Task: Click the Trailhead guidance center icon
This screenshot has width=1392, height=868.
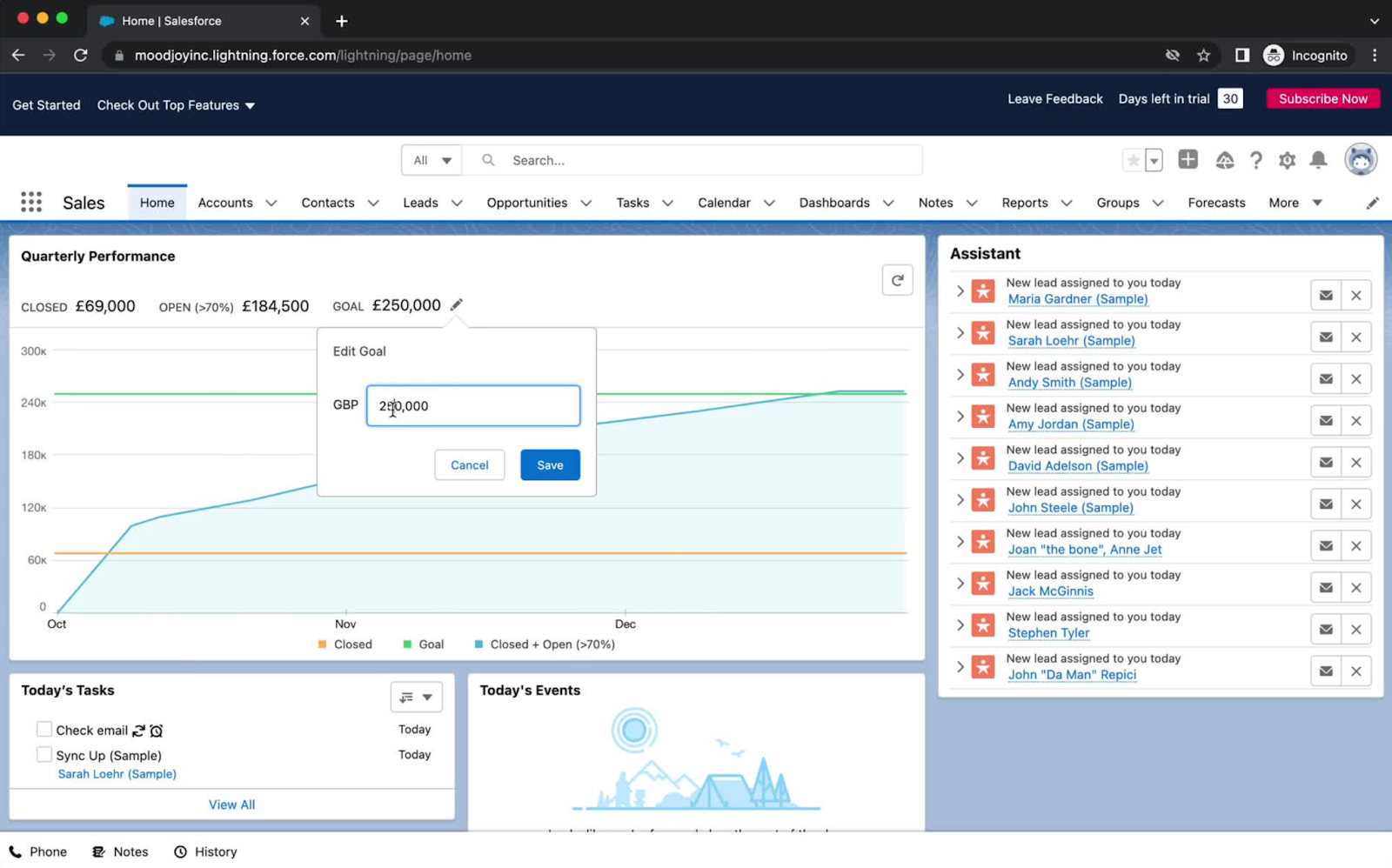Action: 1225,160
